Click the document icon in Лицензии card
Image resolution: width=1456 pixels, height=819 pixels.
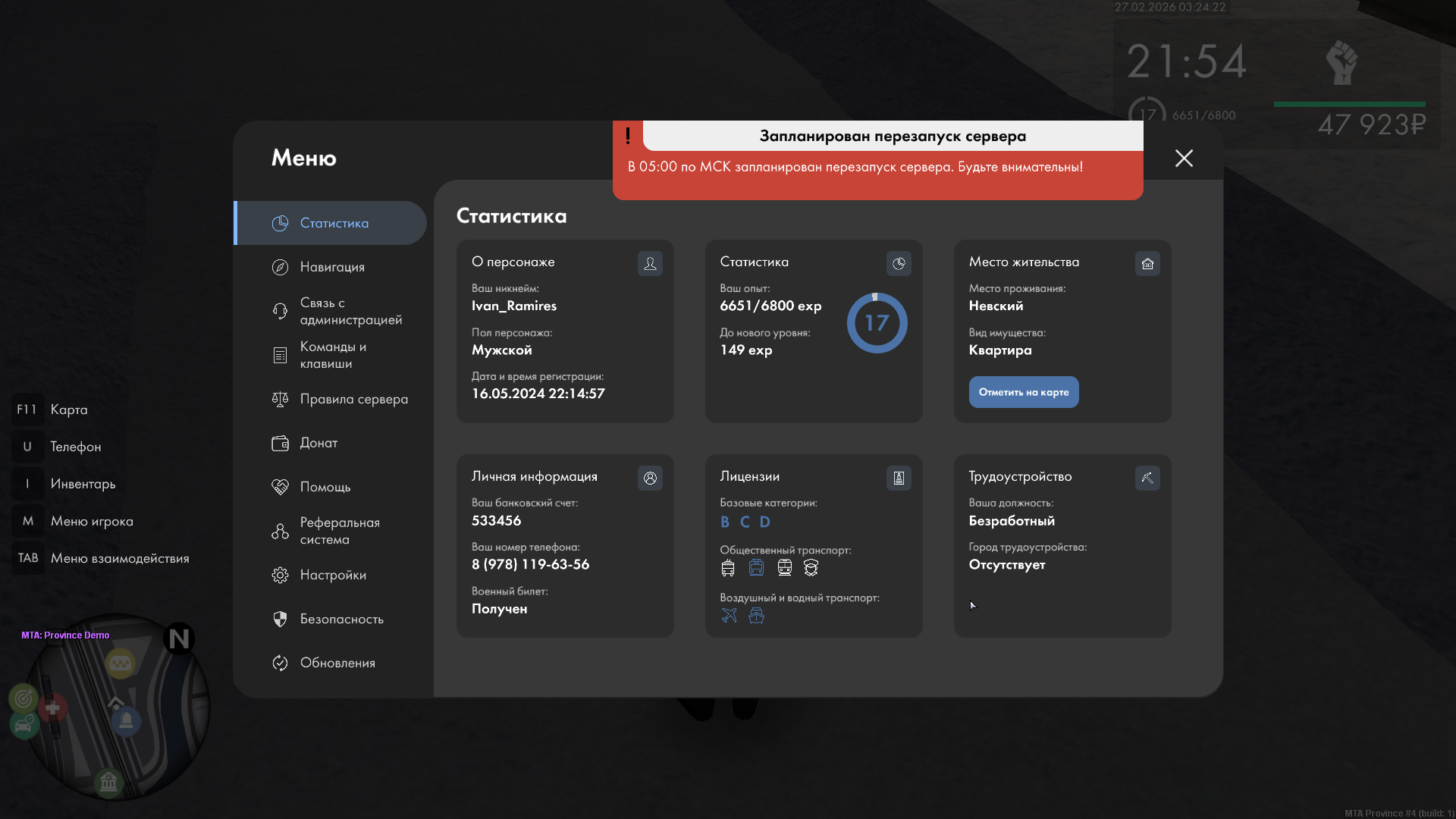(x=899, y=478)
